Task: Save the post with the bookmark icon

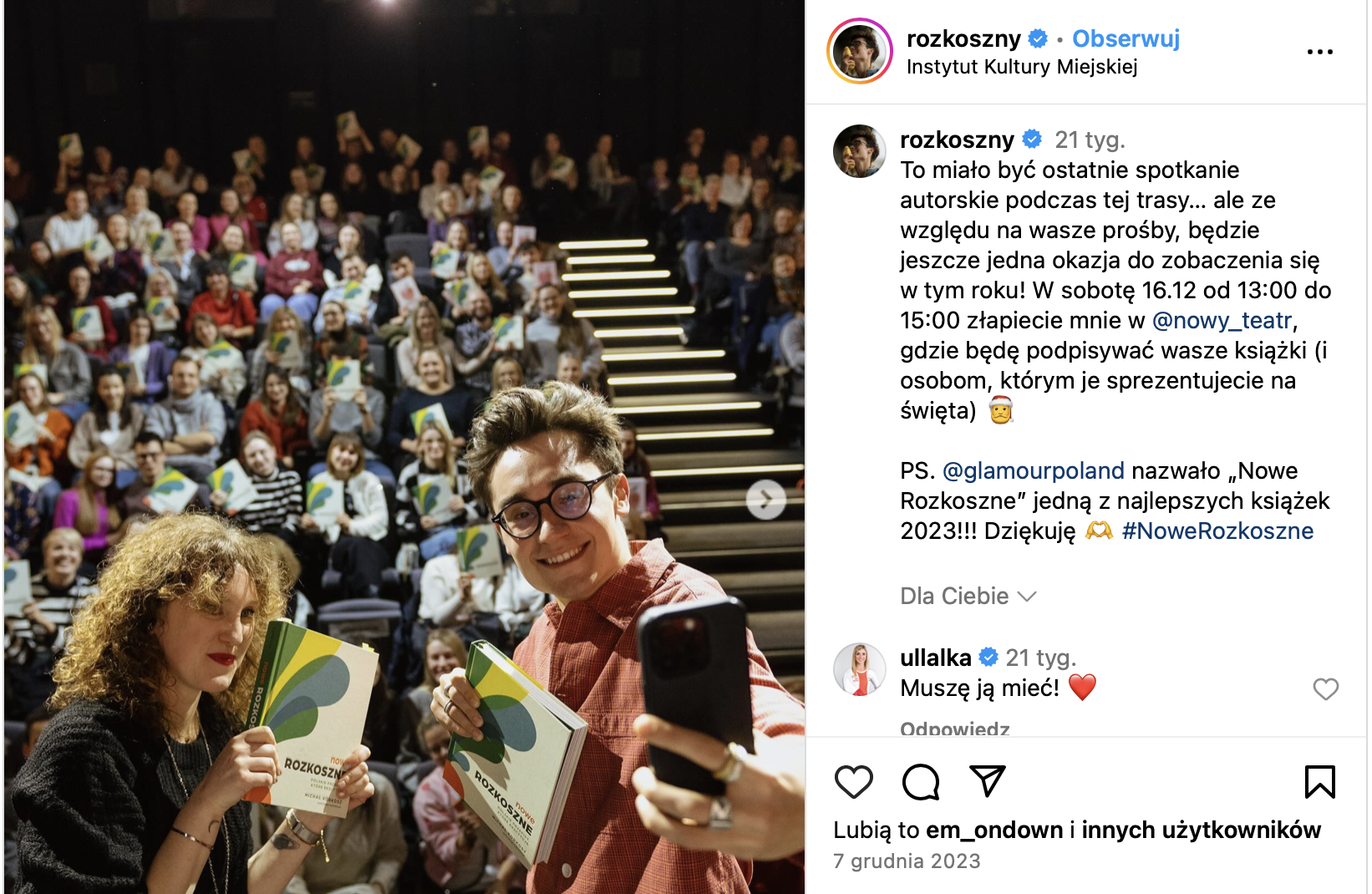Action: click(1320, 782)
